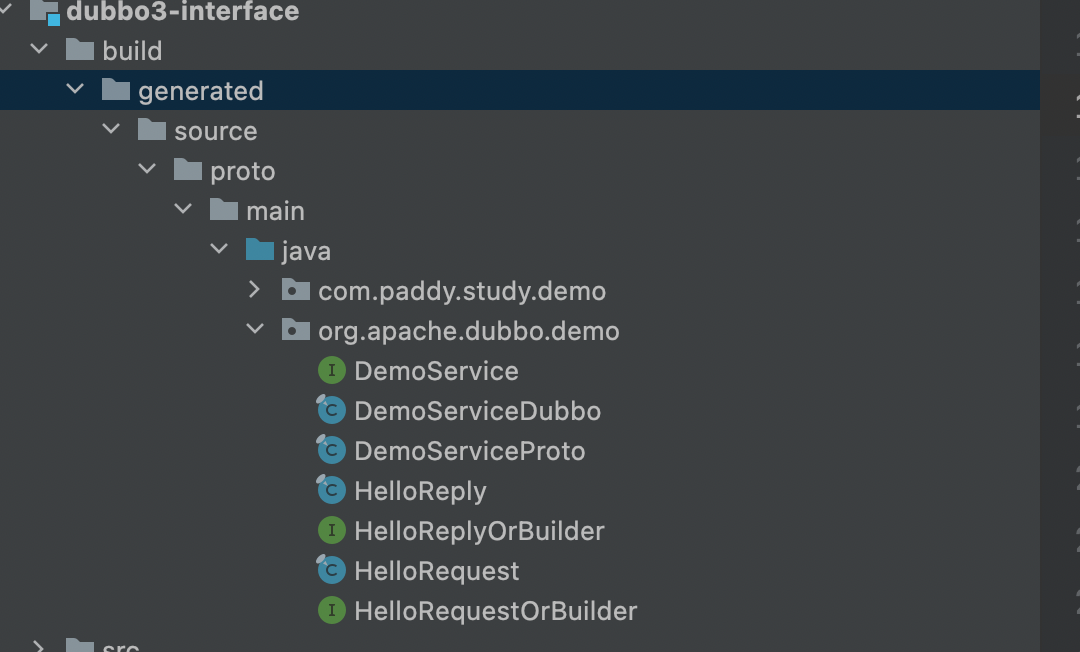
Task: Collapse the java folder
Action: [x=219, y=250]
